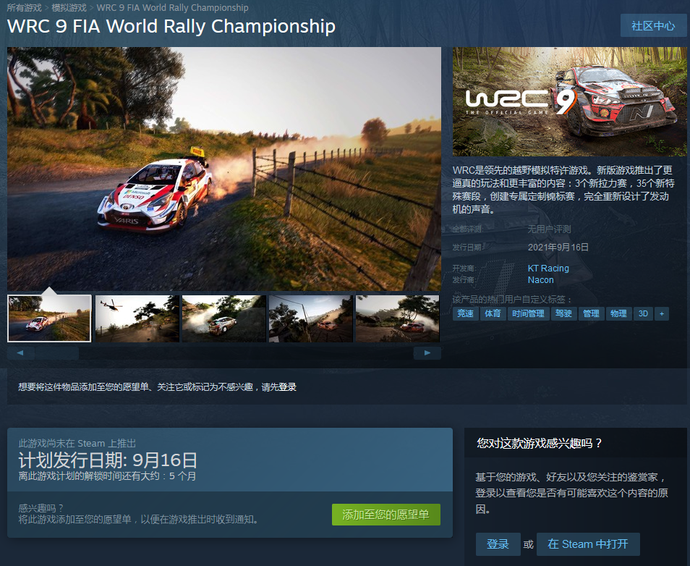
Task: Select the 物理 physics tag
Action: coord(618,314)
